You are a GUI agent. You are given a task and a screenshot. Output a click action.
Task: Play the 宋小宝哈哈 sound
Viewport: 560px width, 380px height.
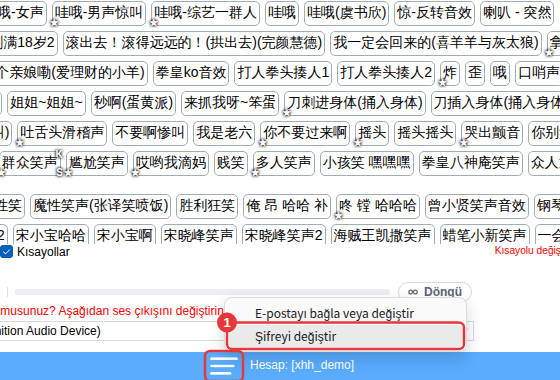click(x=50, y=234)
